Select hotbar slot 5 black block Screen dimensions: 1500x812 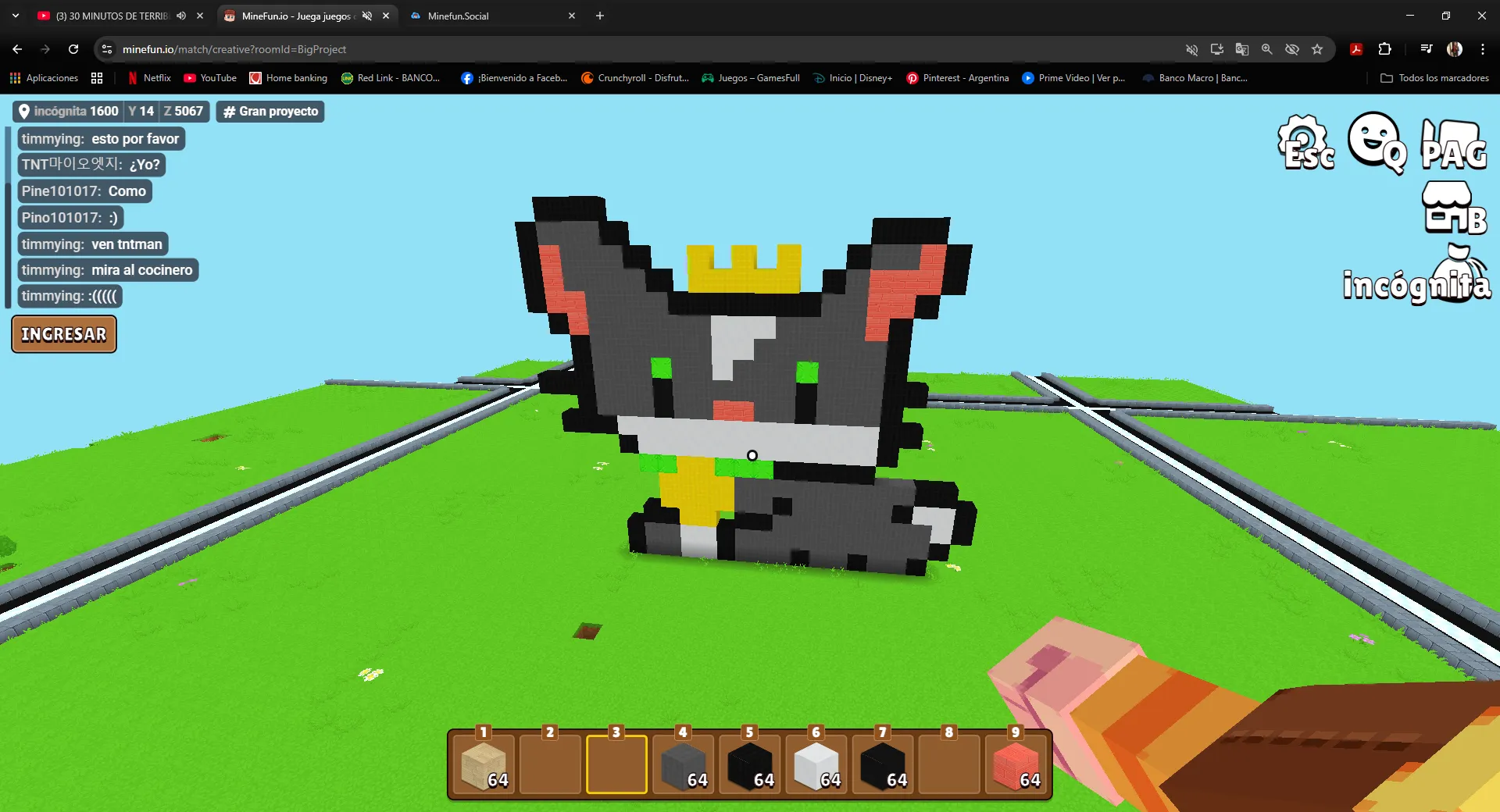point(749,765)
